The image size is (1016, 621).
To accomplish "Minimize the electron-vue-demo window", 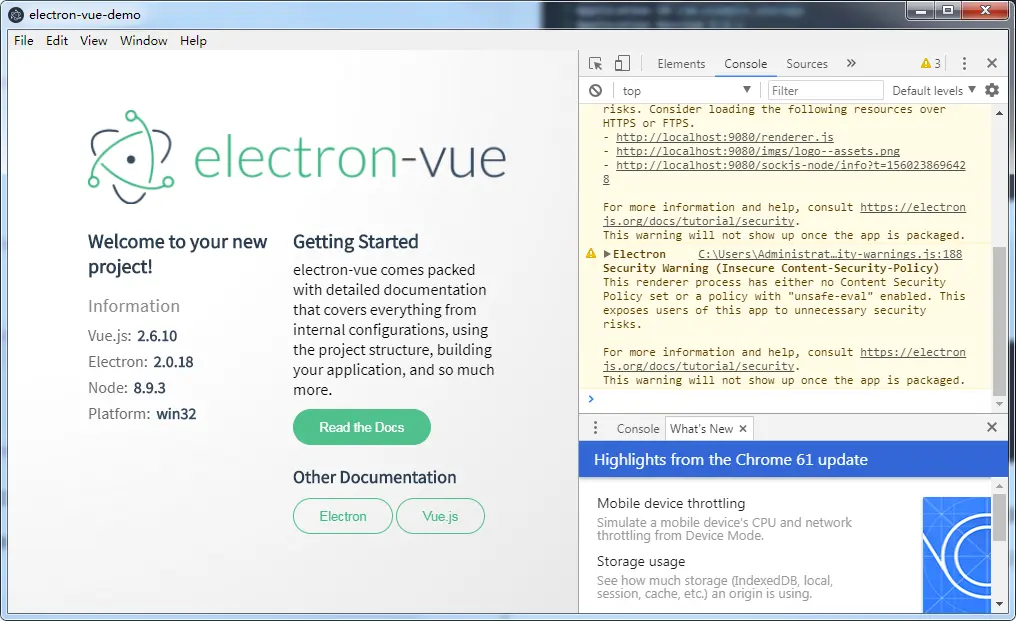I will pos(920,10).
